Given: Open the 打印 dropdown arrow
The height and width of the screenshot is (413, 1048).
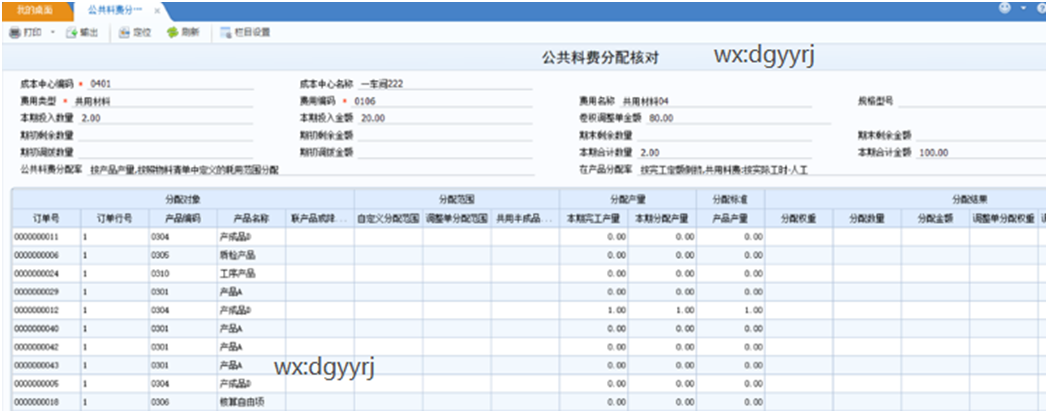Looking at the screenshot, I should point(52,32).
